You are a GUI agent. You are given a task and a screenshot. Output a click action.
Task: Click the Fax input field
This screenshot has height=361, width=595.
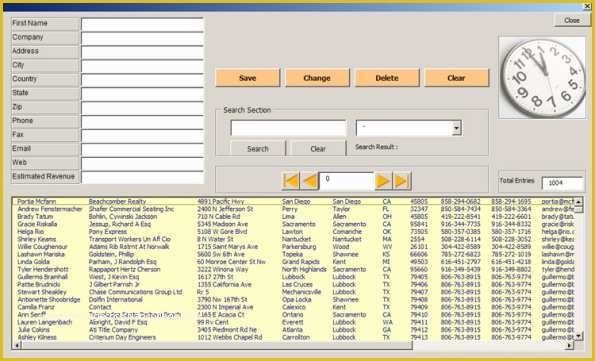click(x=142, y=136)
